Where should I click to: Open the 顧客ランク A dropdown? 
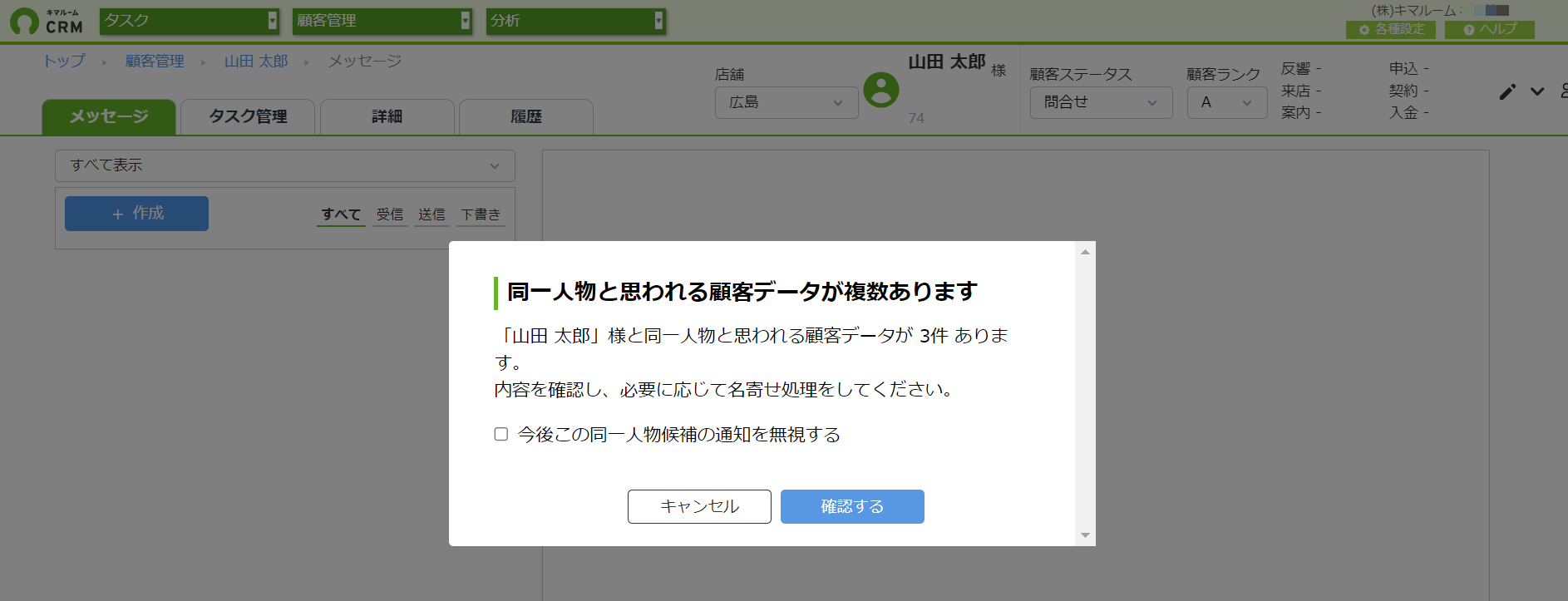coord(1227,102)
